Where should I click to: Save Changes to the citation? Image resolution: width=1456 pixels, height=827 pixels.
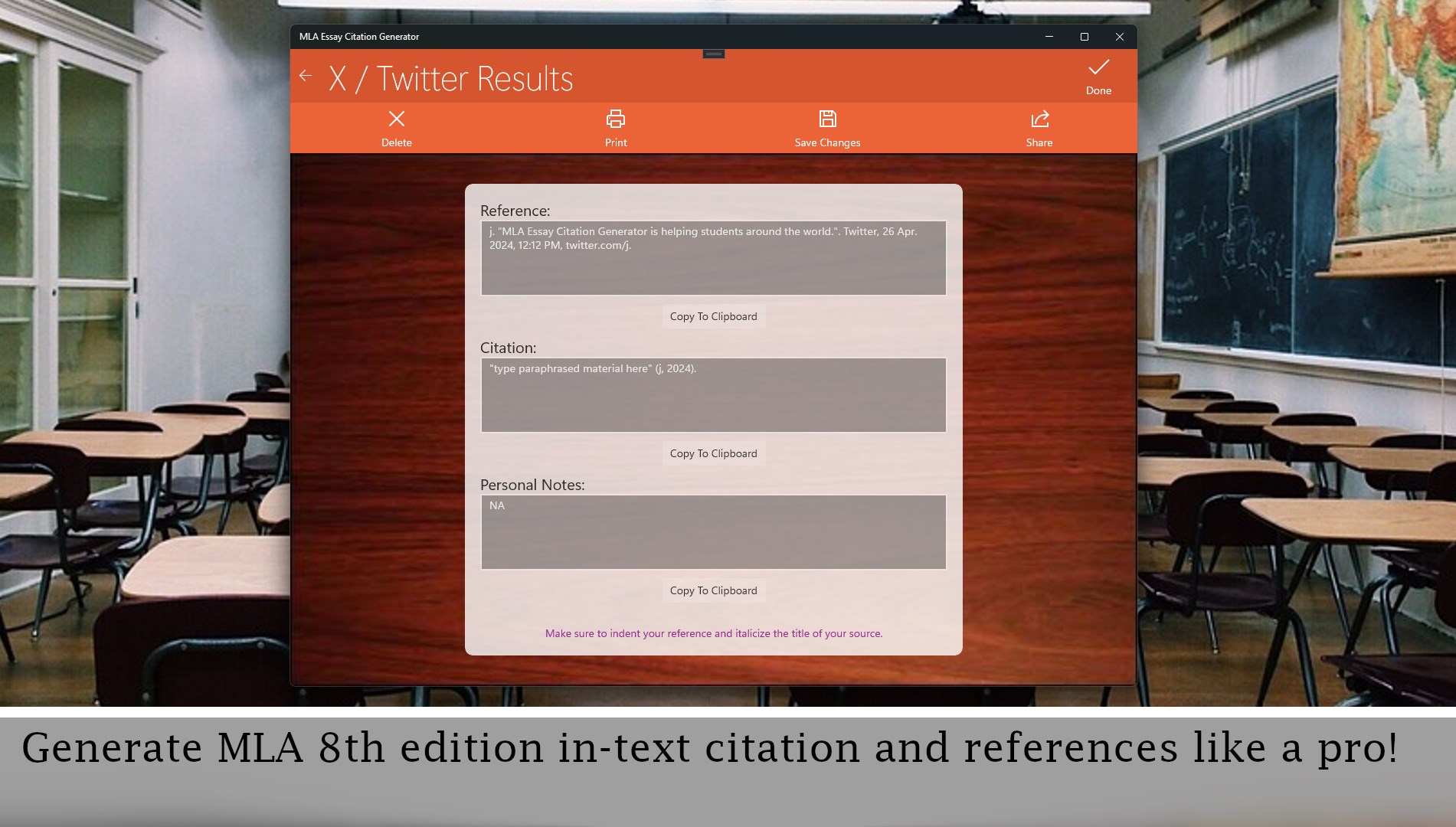[x=827, y=129]
